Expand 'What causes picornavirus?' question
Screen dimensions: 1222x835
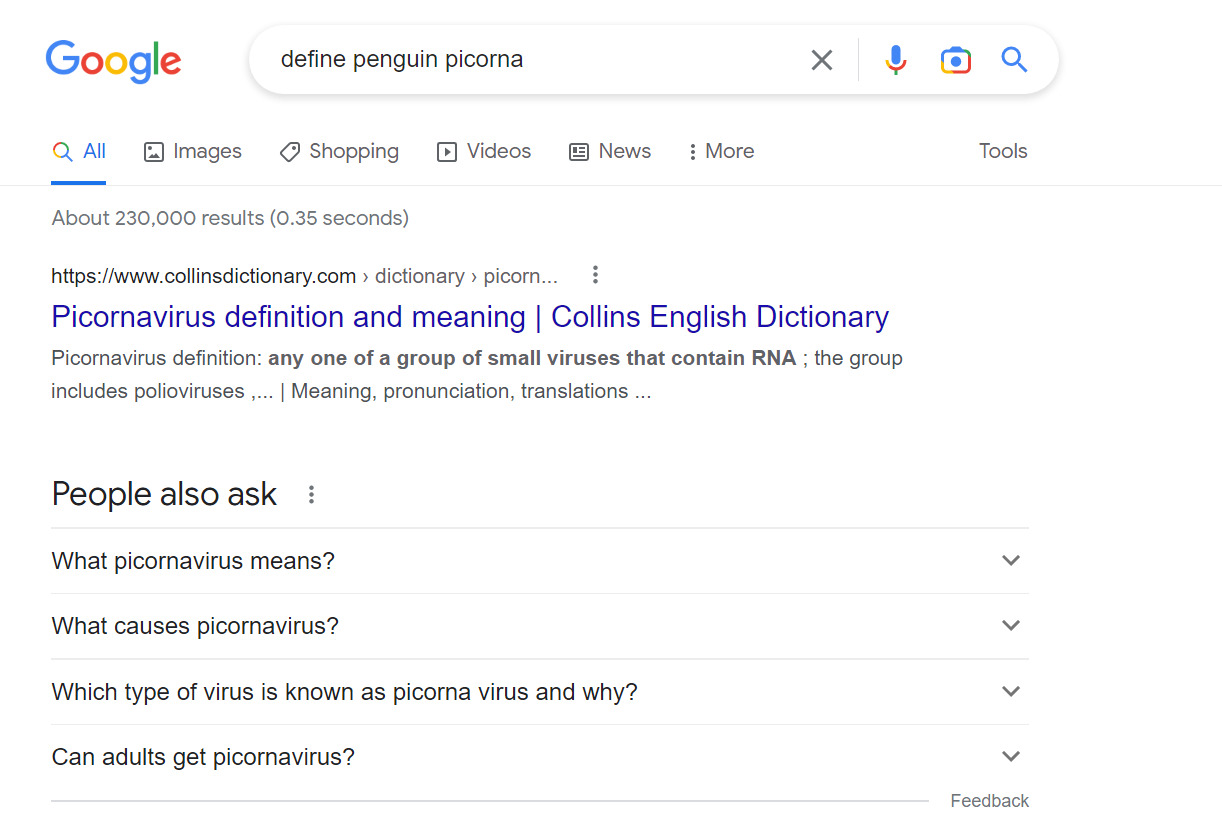(x=1011, y=626)
